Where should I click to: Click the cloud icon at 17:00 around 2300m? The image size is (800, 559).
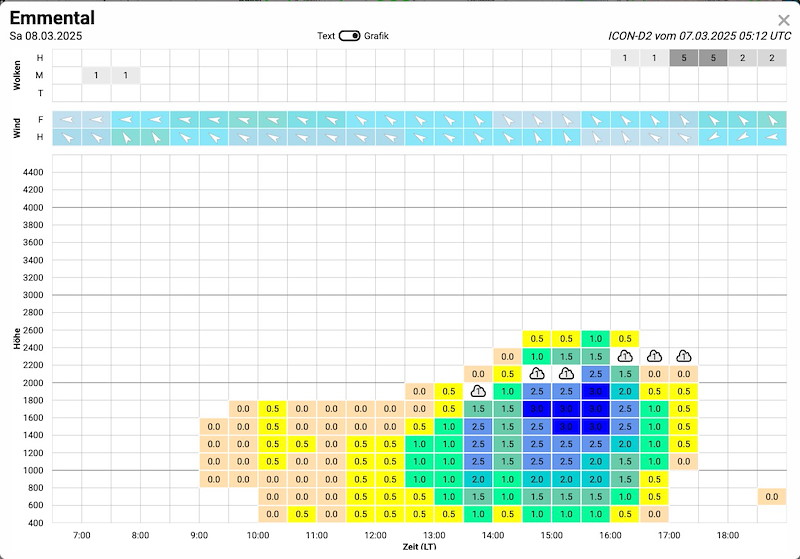684,356
